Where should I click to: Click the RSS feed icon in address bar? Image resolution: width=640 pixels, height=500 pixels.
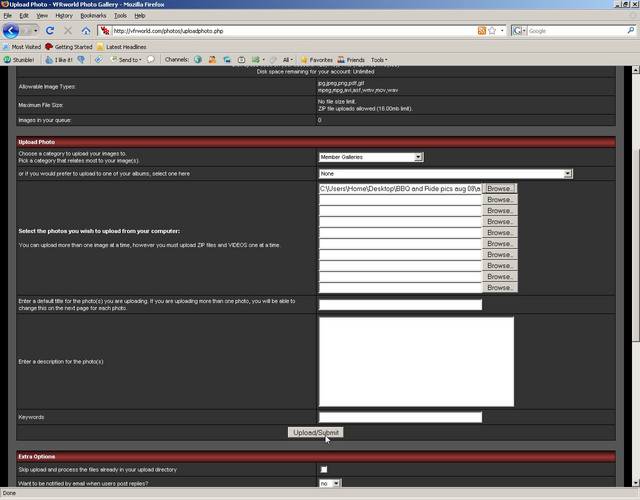tap(482, 31)
